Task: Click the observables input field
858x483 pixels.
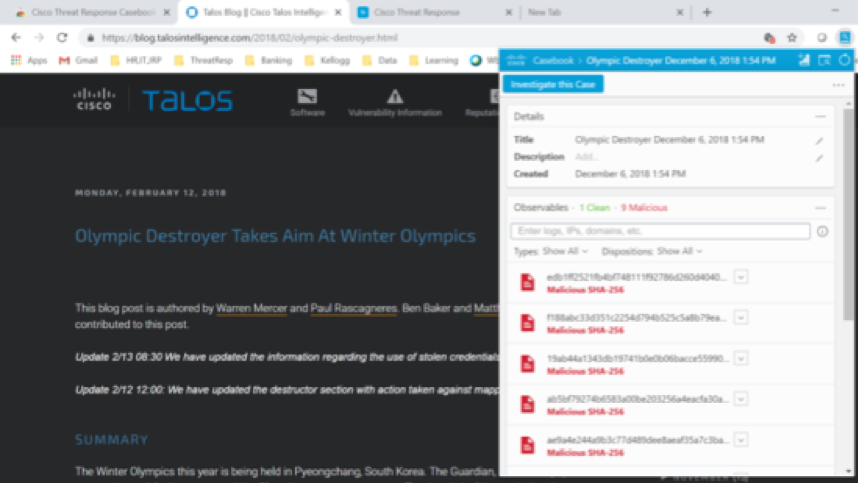Action: pyautogui.click(x=660, y=231)
